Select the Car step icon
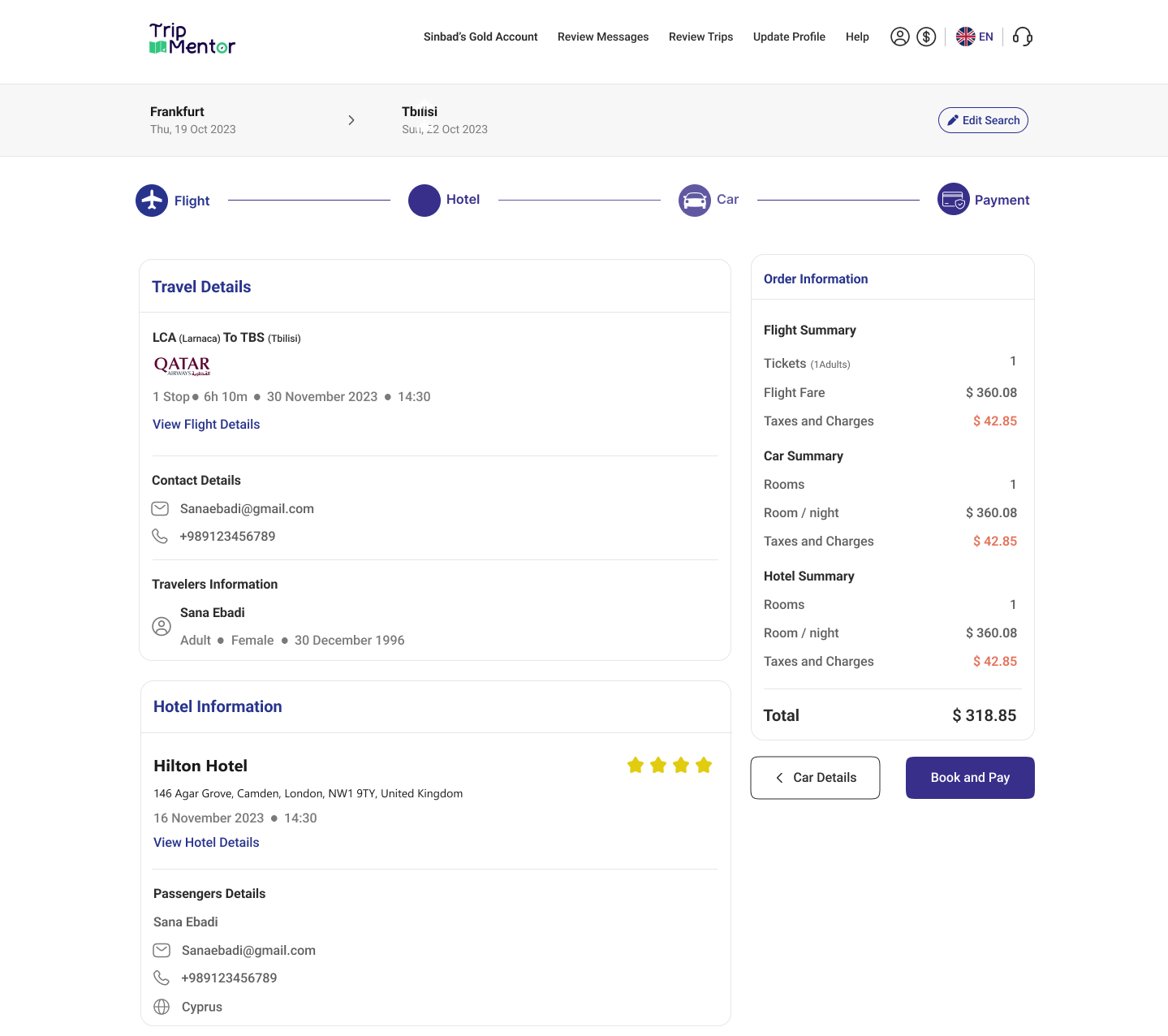The width and height of the screenshot is (1168, 1036). (695, 200)
